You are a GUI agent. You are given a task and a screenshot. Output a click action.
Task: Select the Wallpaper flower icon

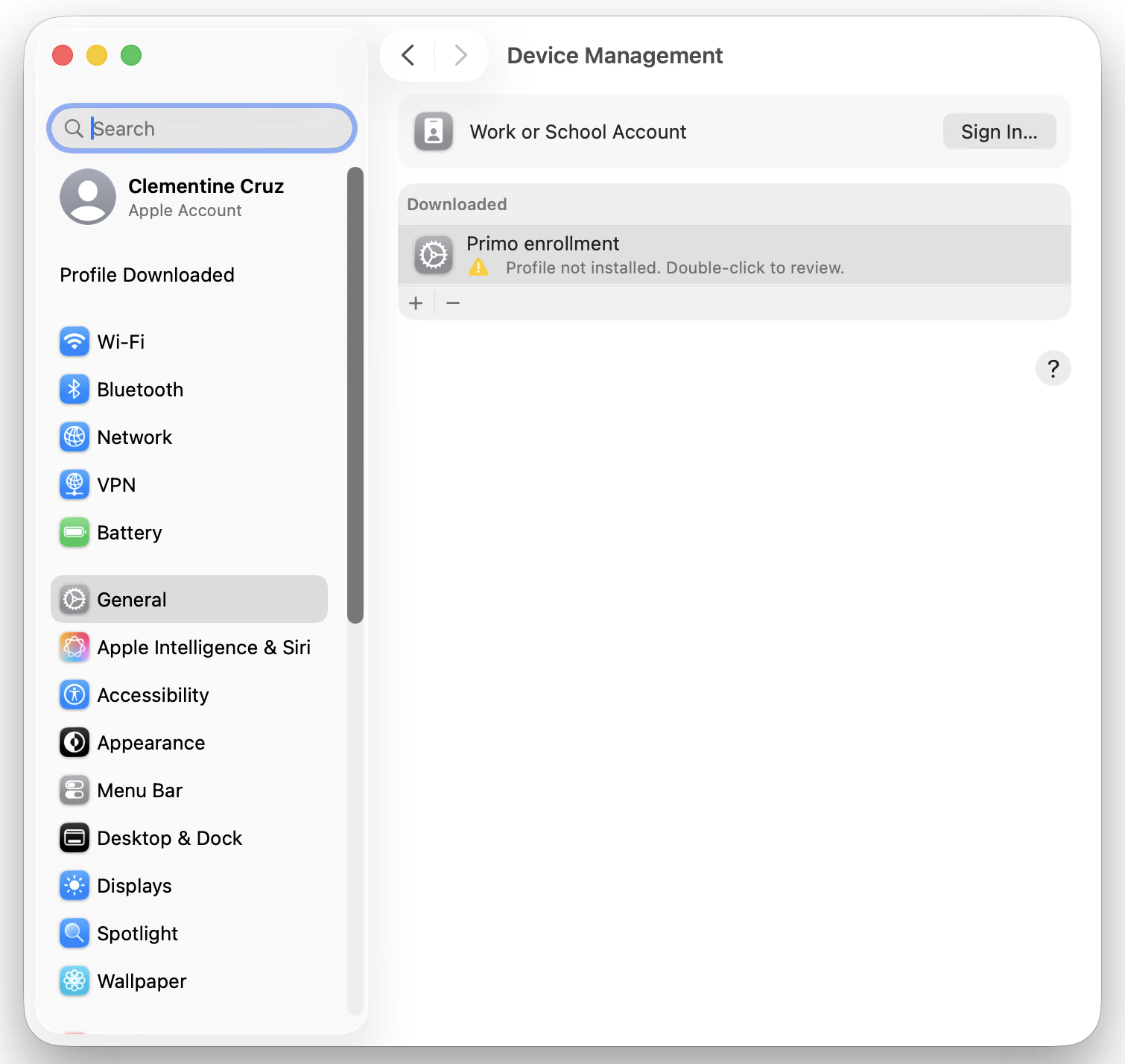74,981
